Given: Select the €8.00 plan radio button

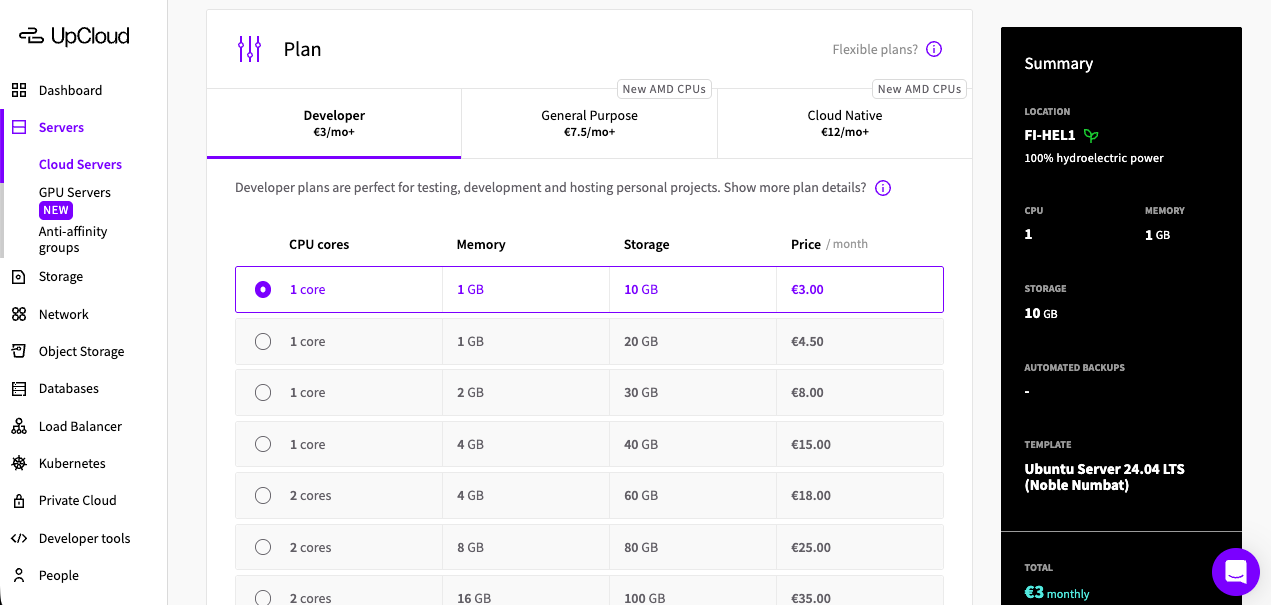Looking at the screenshot, I should coord(263,392).
